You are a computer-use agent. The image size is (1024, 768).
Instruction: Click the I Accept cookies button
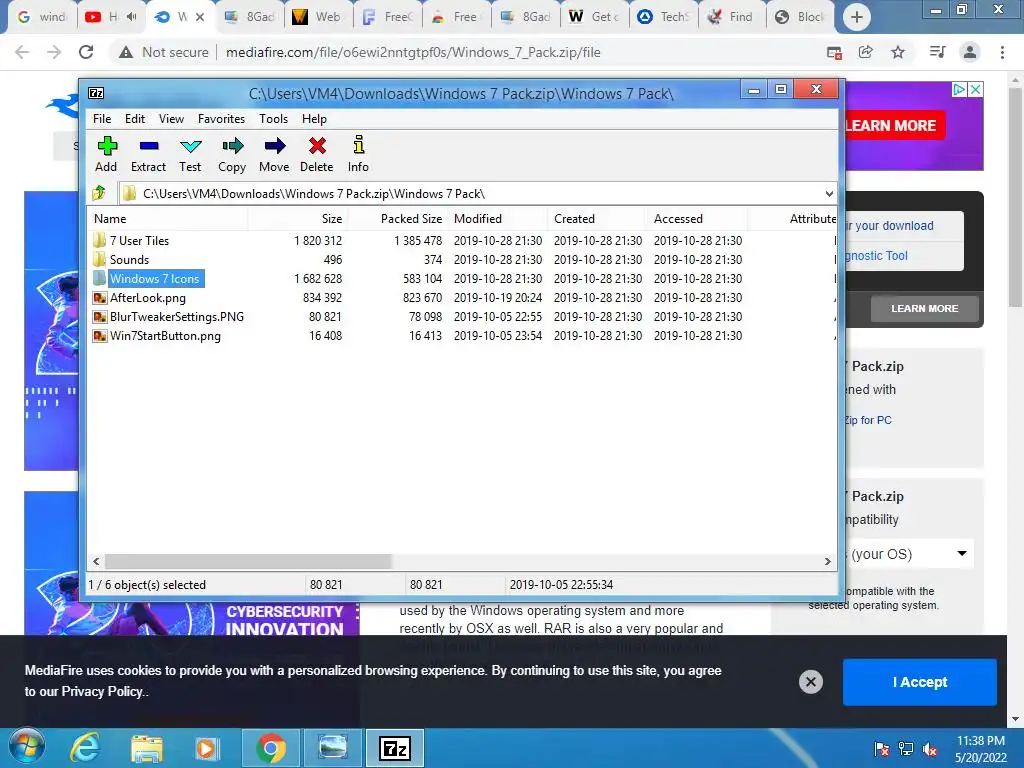(x=920, y=682)
